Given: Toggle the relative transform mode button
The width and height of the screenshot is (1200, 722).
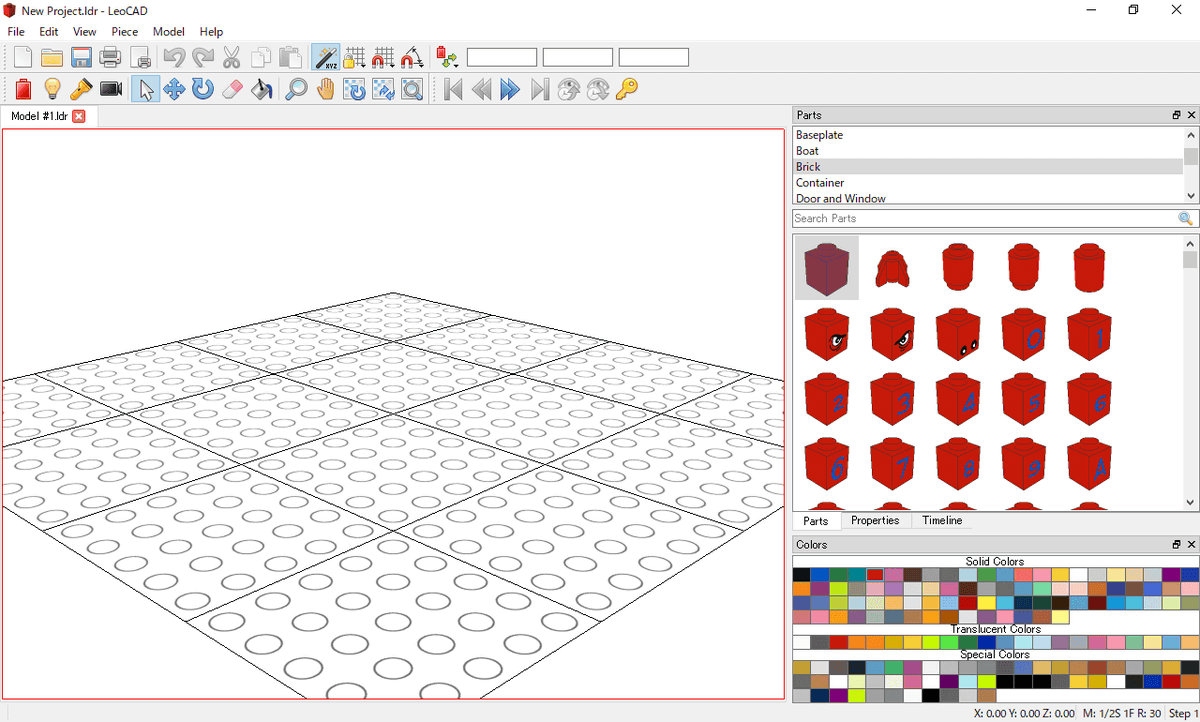Looking at the screenshot, I should (325, 57).
